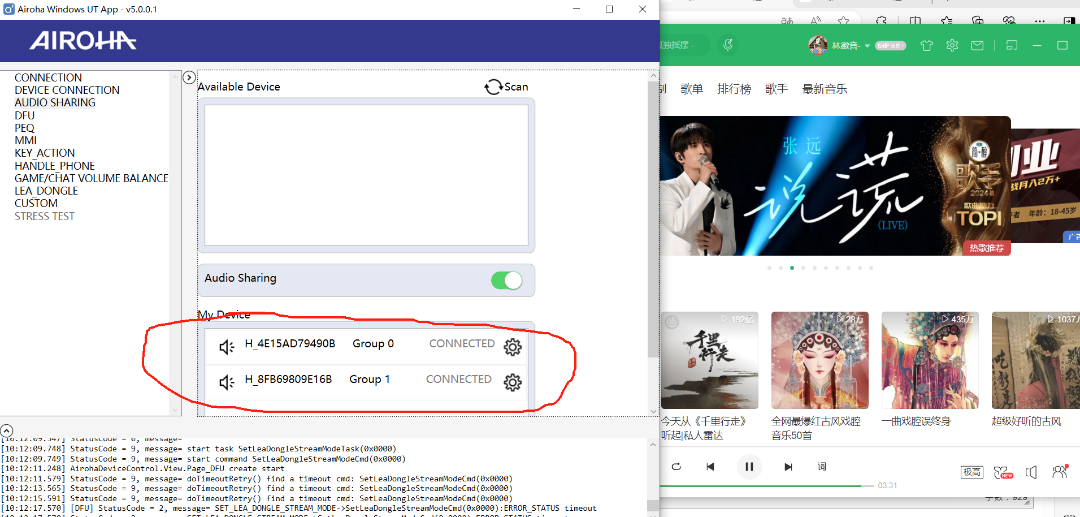Select HANDLE_PHONE in sidebar
Screen dimensions: 1080x517
pos(54,166)
